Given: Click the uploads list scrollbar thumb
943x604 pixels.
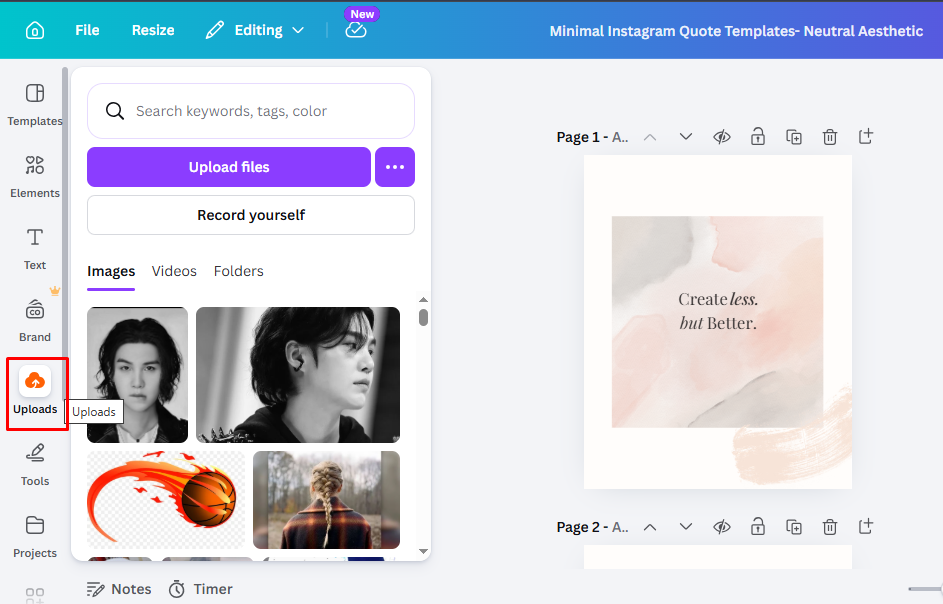Looking at the screenshot, I should coord(423,317).
